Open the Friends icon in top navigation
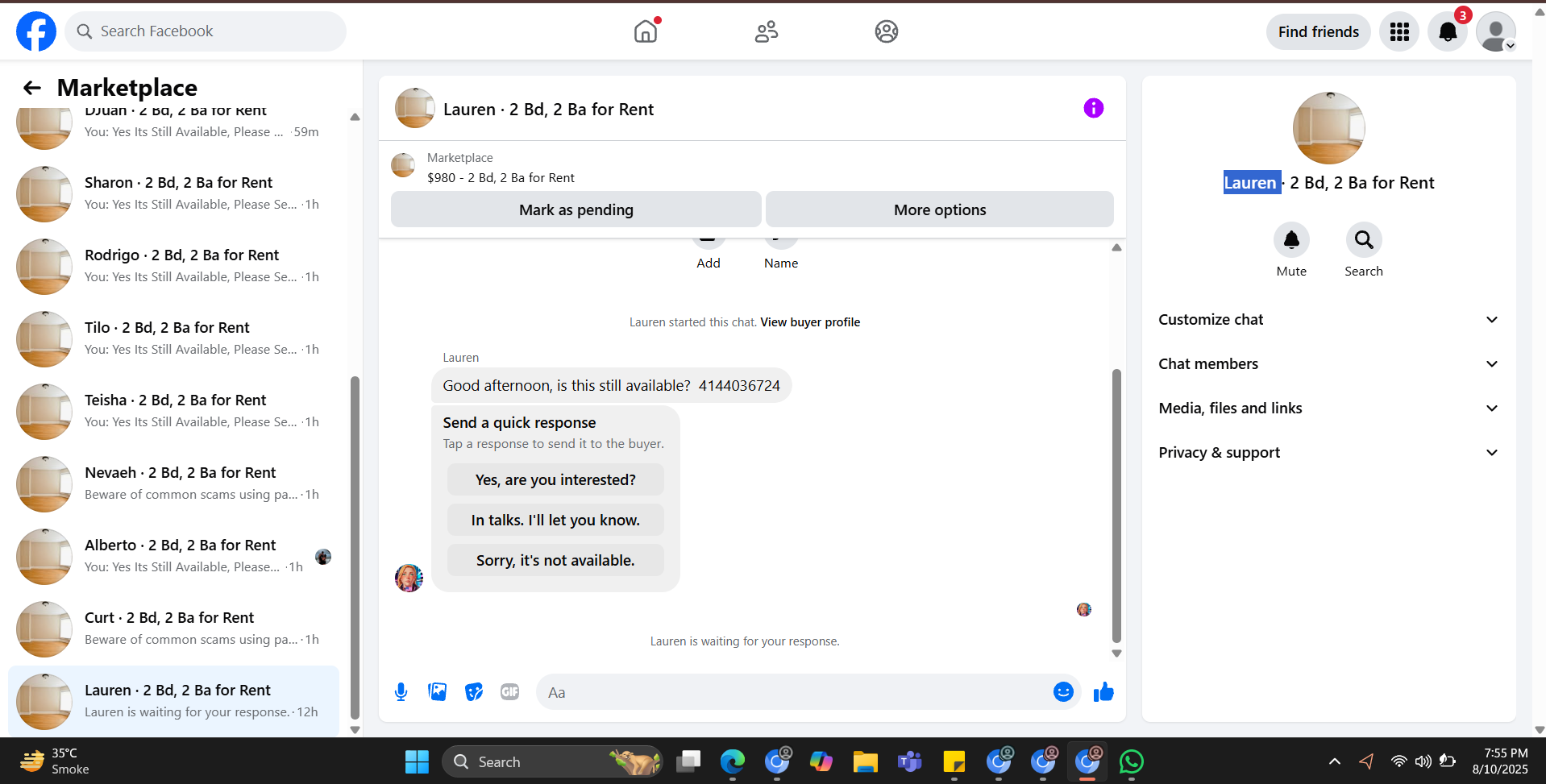This screenshot has width=1546, height=784. (767, 31)
